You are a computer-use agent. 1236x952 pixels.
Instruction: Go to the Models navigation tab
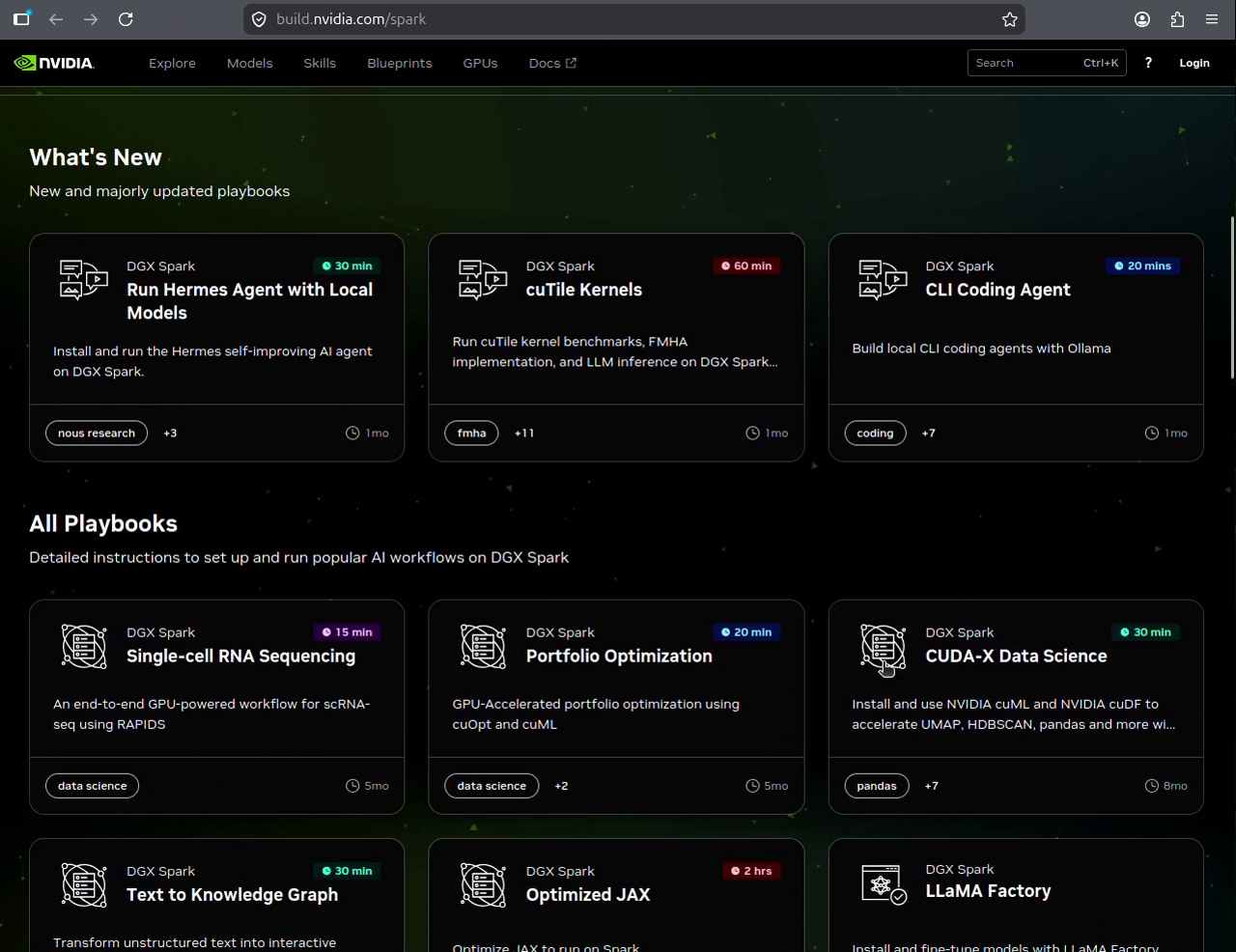click(x=250, y=63)
